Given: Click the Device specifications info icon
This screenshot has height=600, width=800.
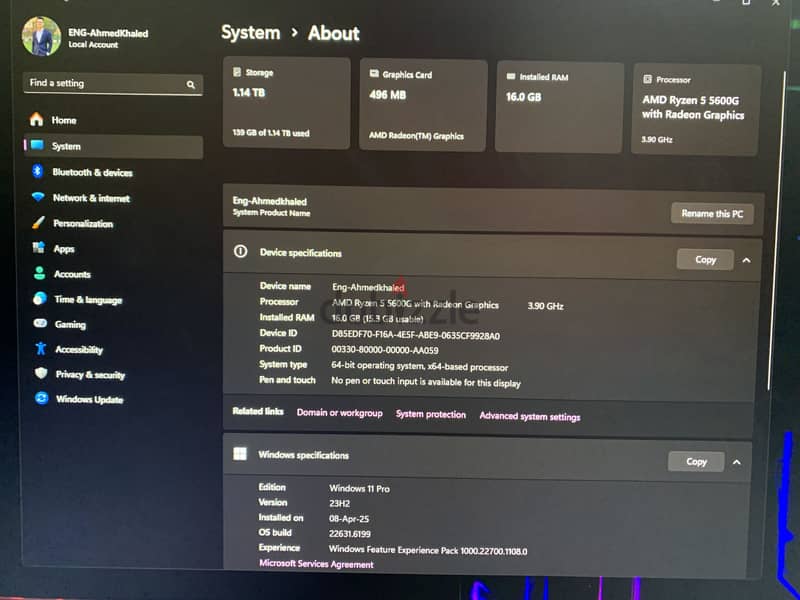Looking at the screenshot, I should (x=240, y=251).
